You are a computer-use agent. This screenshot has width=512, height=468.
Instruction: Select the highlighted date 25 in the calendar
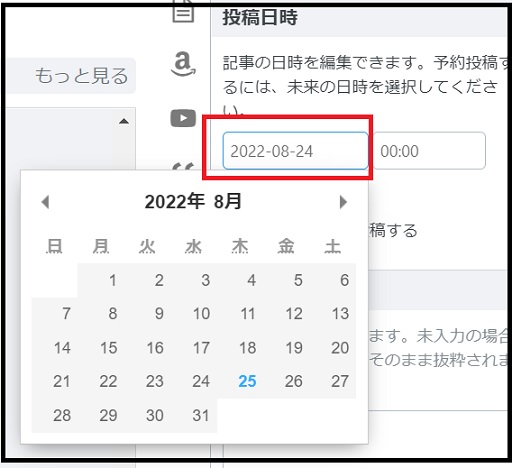[x=240, y=382]
